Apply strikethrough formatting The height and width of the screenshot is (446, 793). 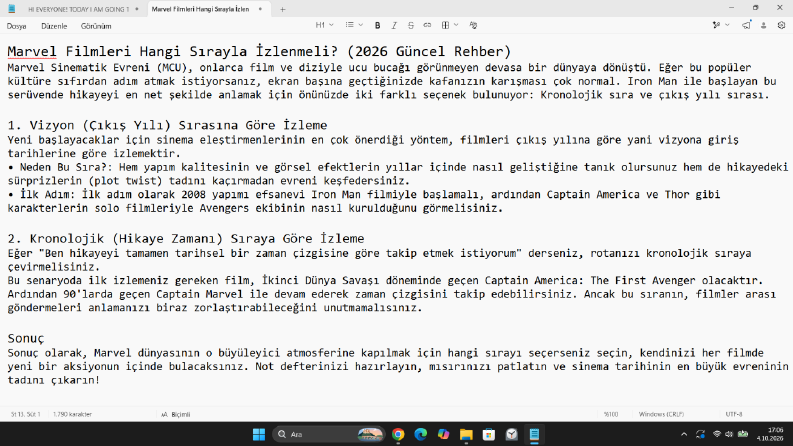pyautogui.click(x=411, y=25)
